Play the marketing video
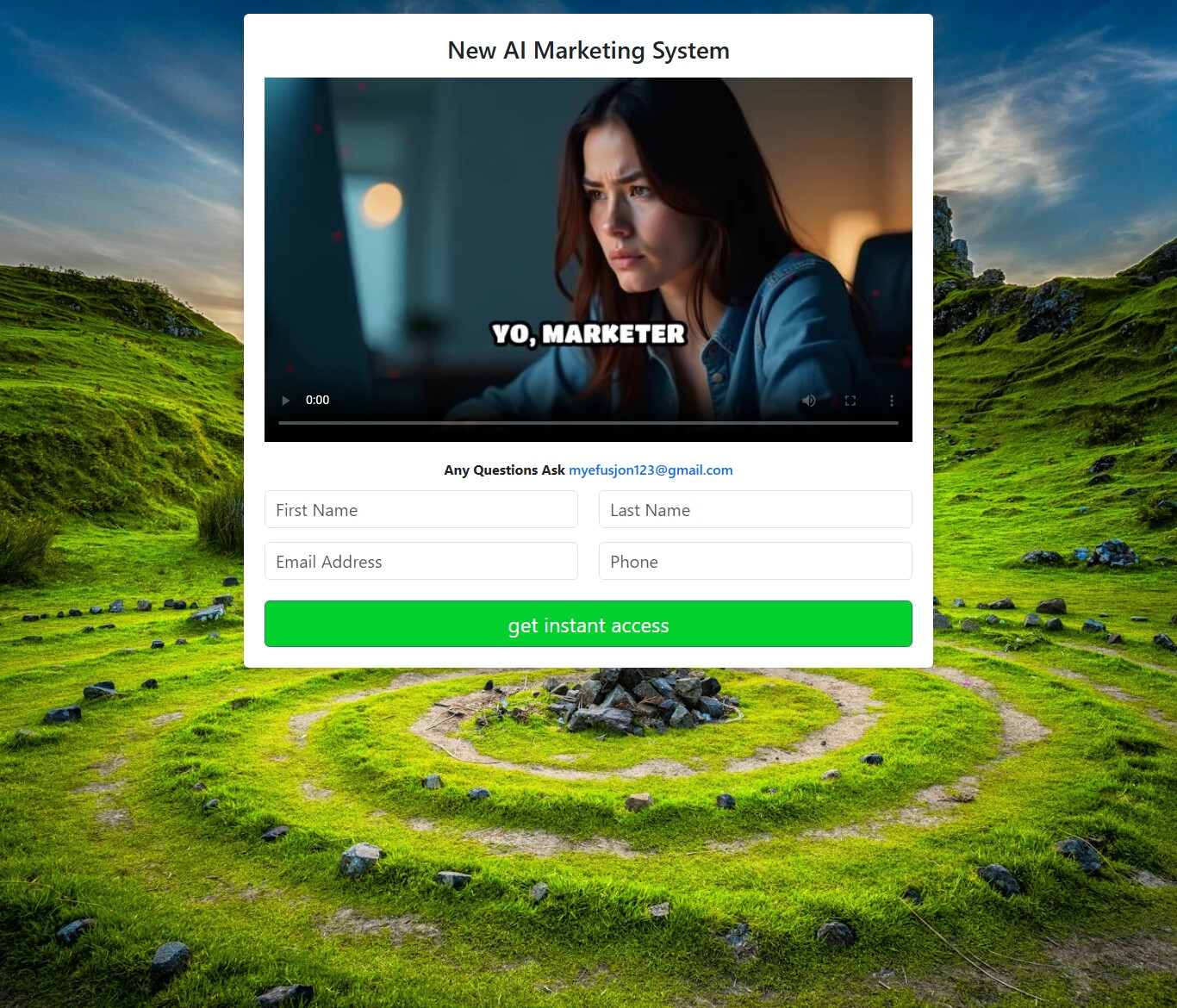Image resolution: width=1177 pixels, height=1008 pixels. click(x=286, y=401)
